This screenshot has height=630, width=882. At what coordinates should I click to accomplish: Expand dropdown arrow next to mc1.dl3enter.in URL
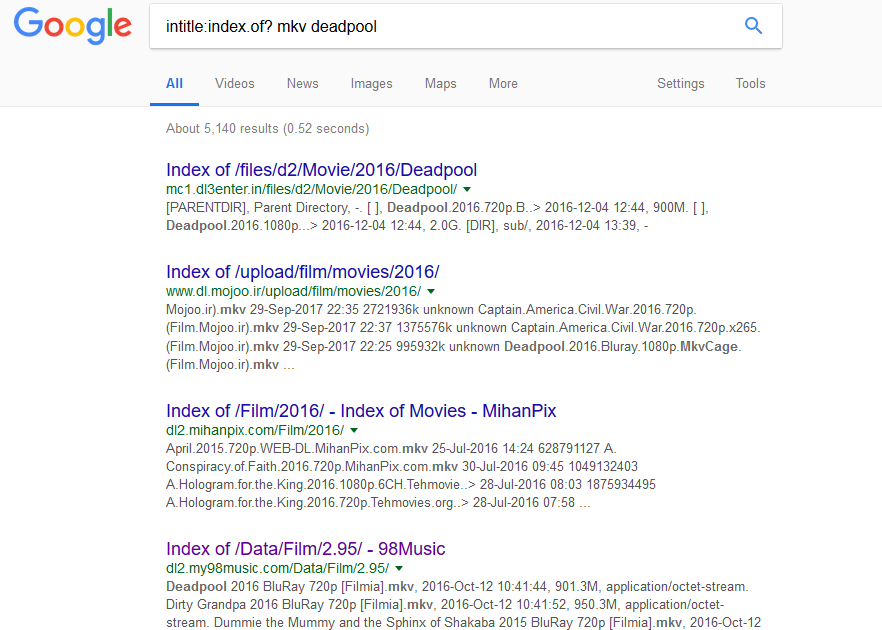tap(467, 190)
